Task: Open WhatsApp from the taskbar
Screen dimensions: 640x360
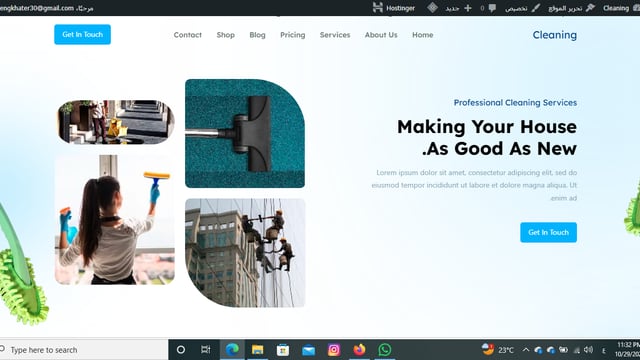Action: click(384, 350)
